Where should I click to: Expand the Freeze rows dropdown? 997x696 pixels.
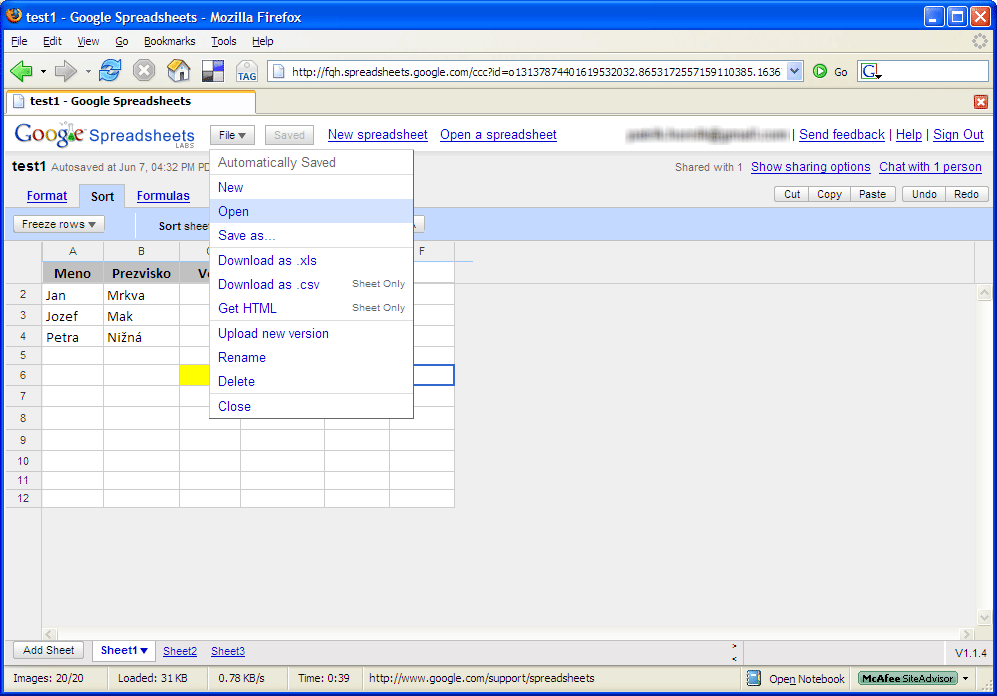(x=58, y=224)
